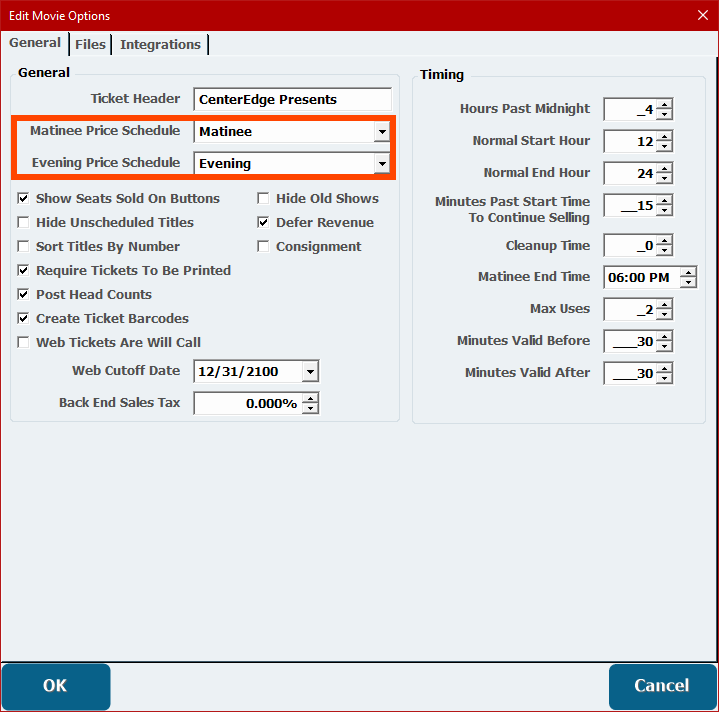Screen dimensions: 719x712
Task: Open the Integrations tab
Action: (160, 44)
